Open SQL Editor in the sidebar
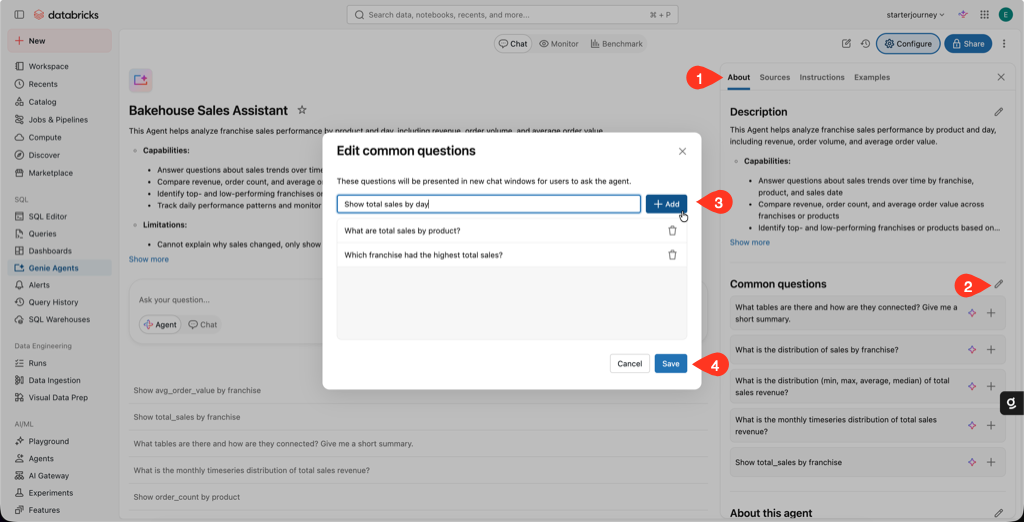 tap(59, 216)
